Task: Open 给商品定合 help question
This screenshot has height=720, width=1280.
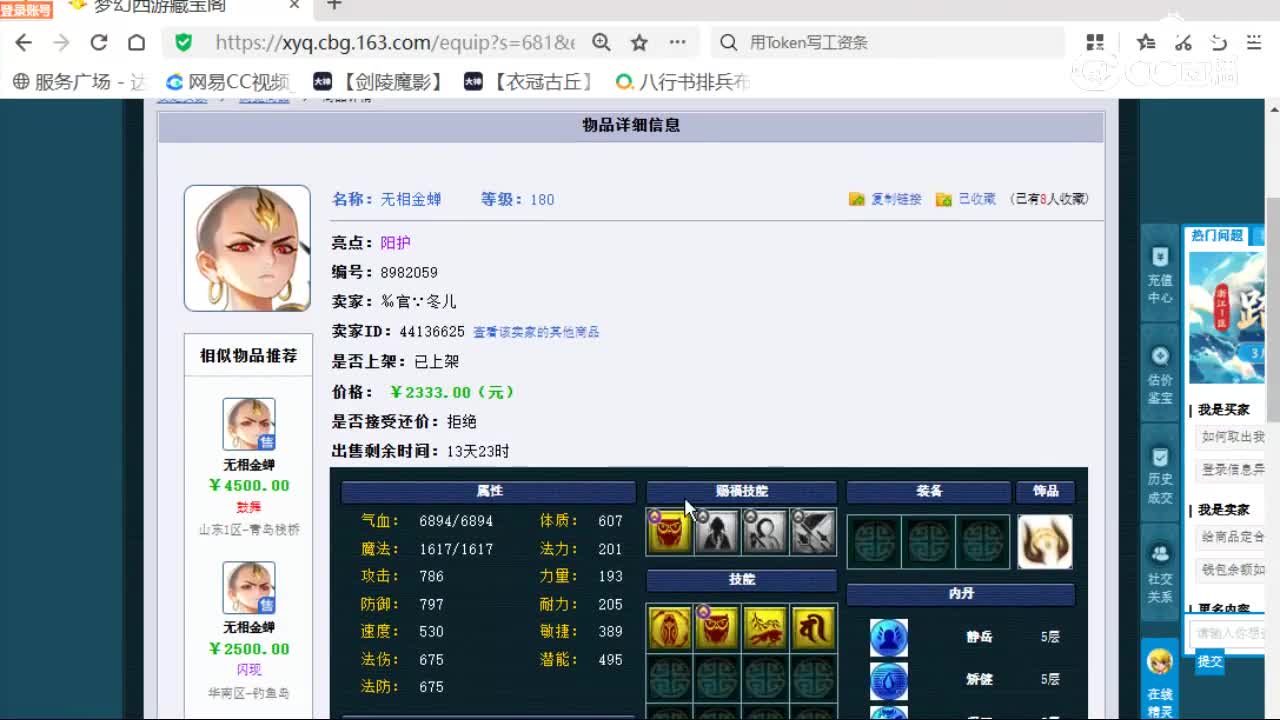Action: (1231, 537)
